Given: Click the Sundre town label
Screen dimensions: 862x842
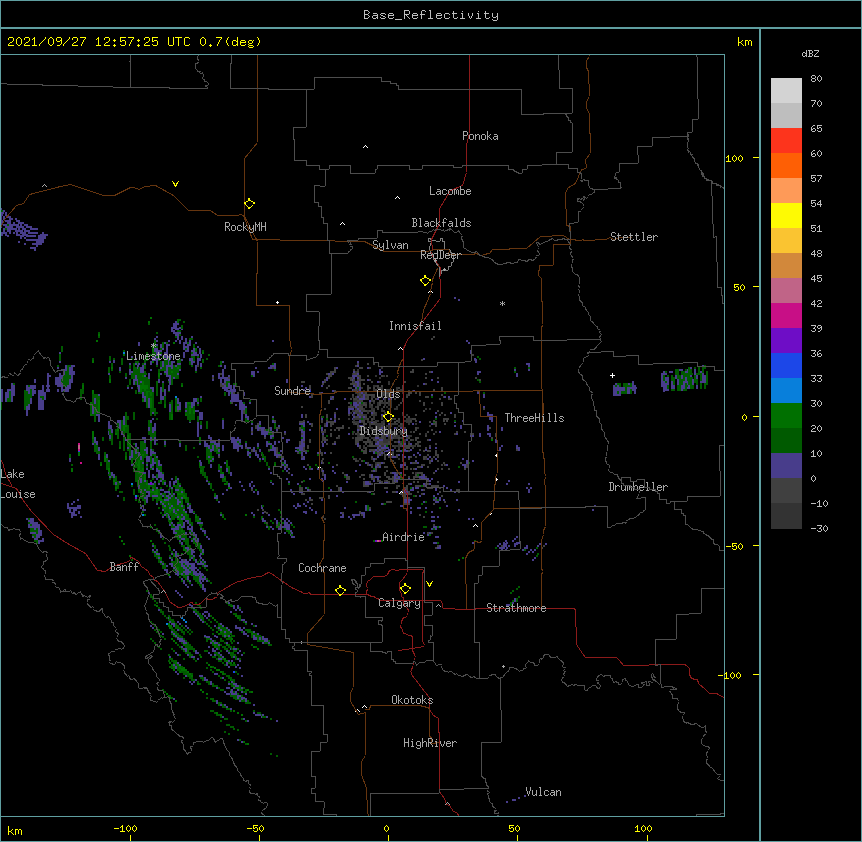Looking at the screenshot, I should pyautogui.click(x=292, y=391).
